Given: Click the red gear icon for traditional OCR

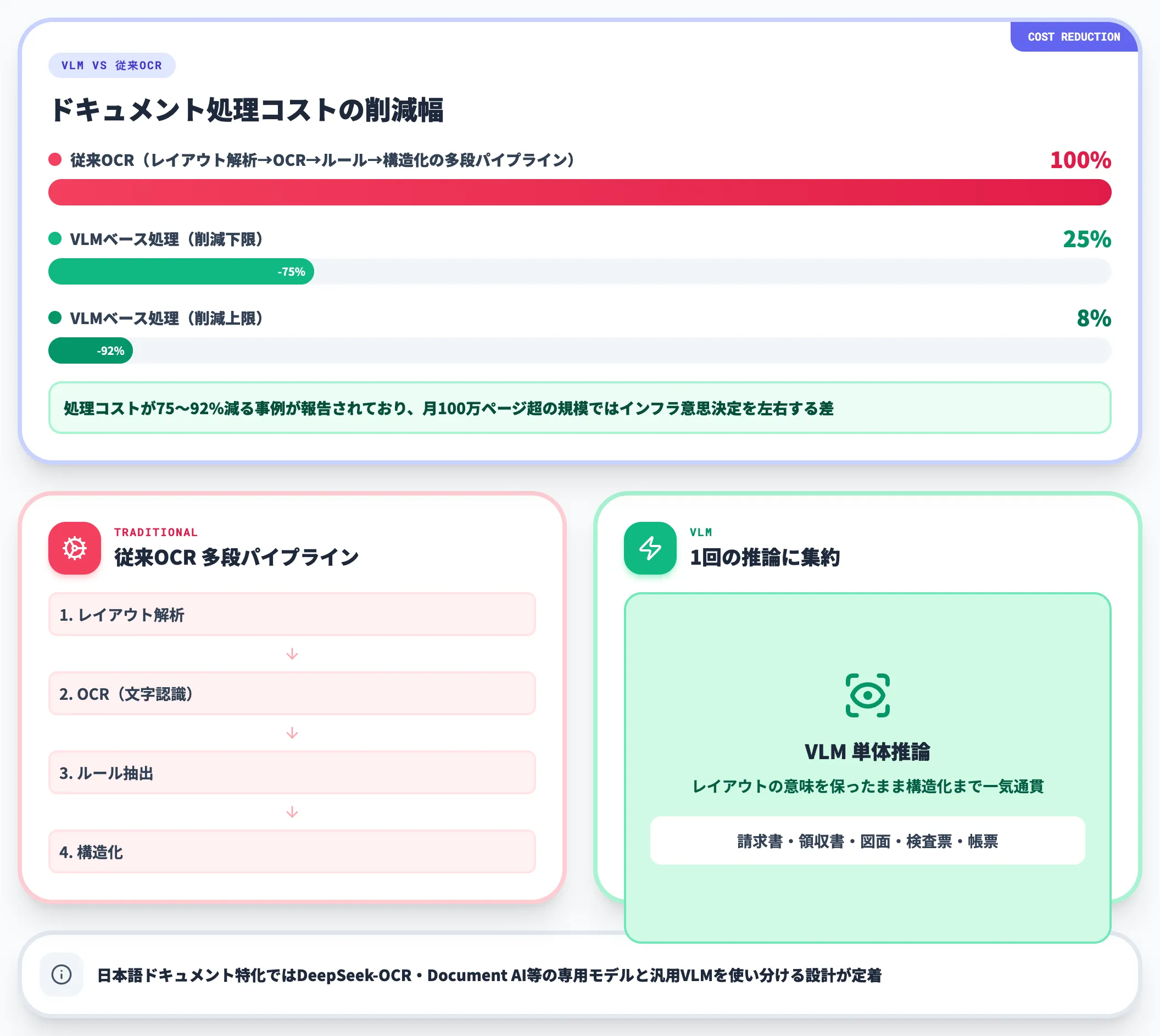Looking at the screenshot, I should tap(75, 548).
